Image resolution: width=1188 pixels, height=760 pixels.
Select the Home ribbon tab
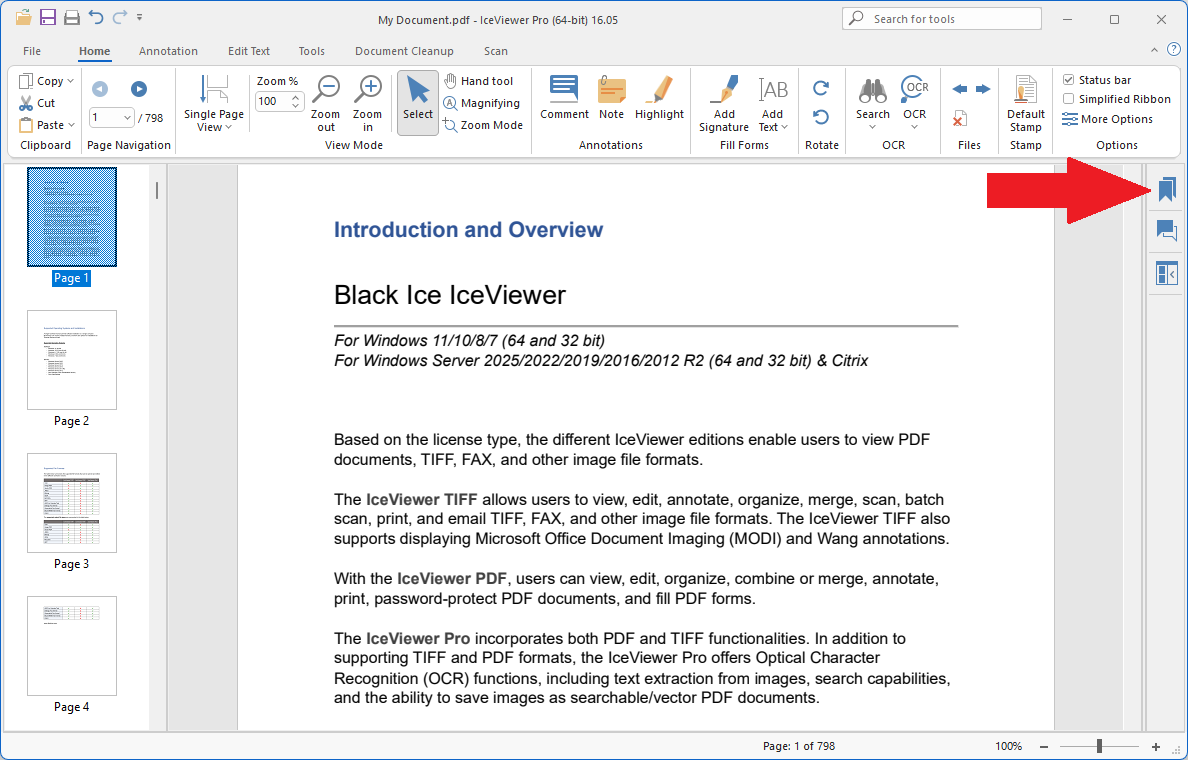(x=95, y=51)
